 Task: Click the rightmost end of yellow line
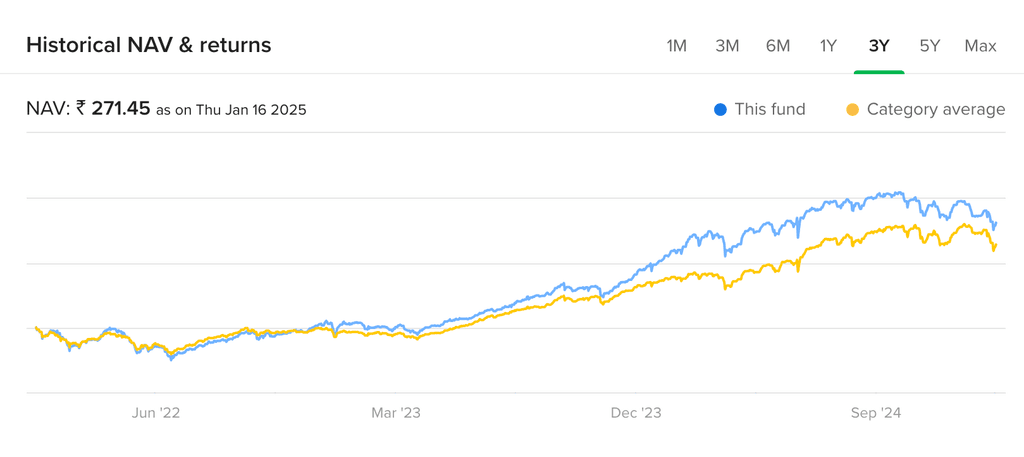pyautogui.click(x=995, y=244)
